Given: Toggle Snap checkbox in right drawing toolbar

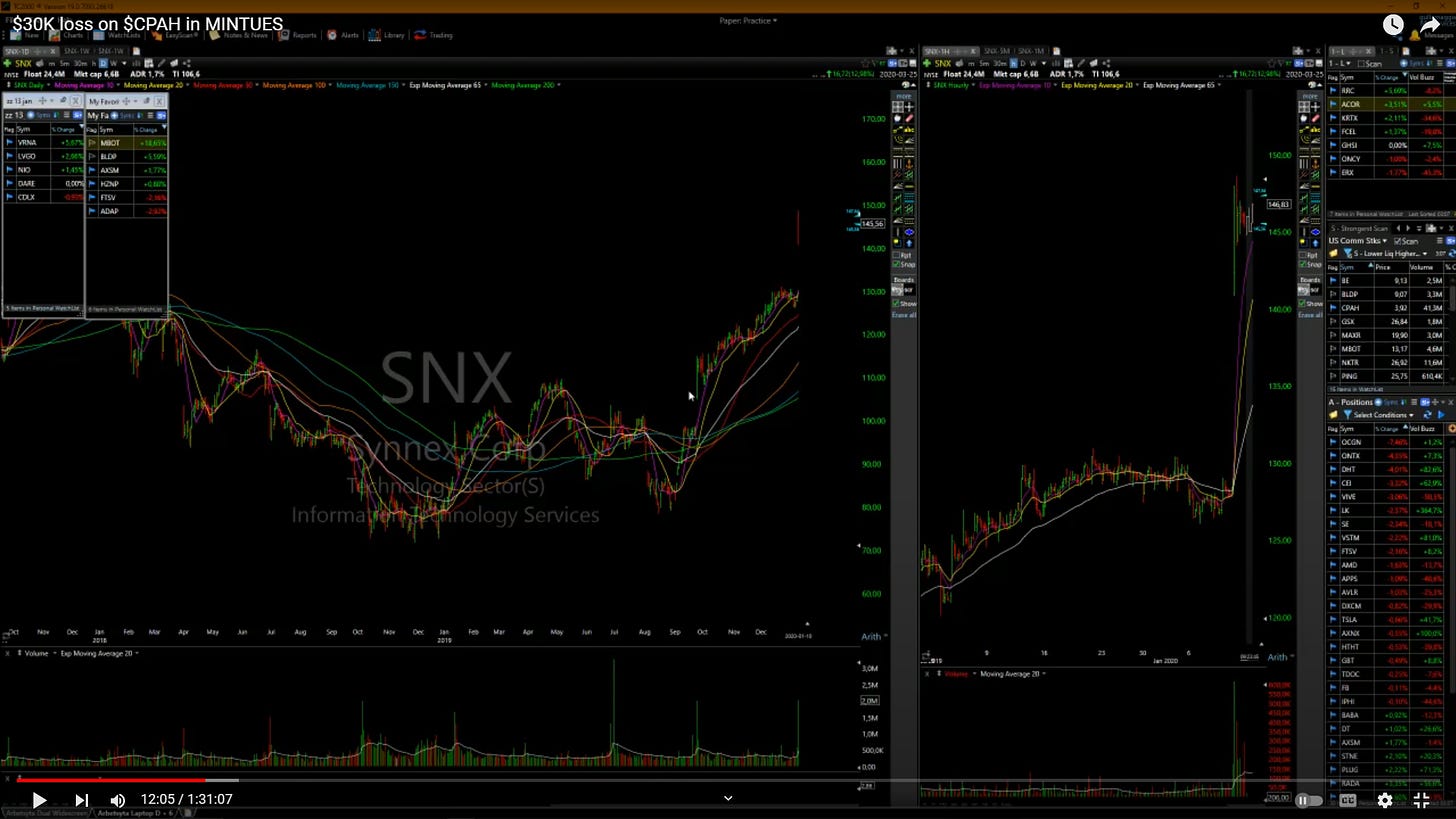Looking at the screenshot, I should pyautogui.click(x=1303, y=265).
